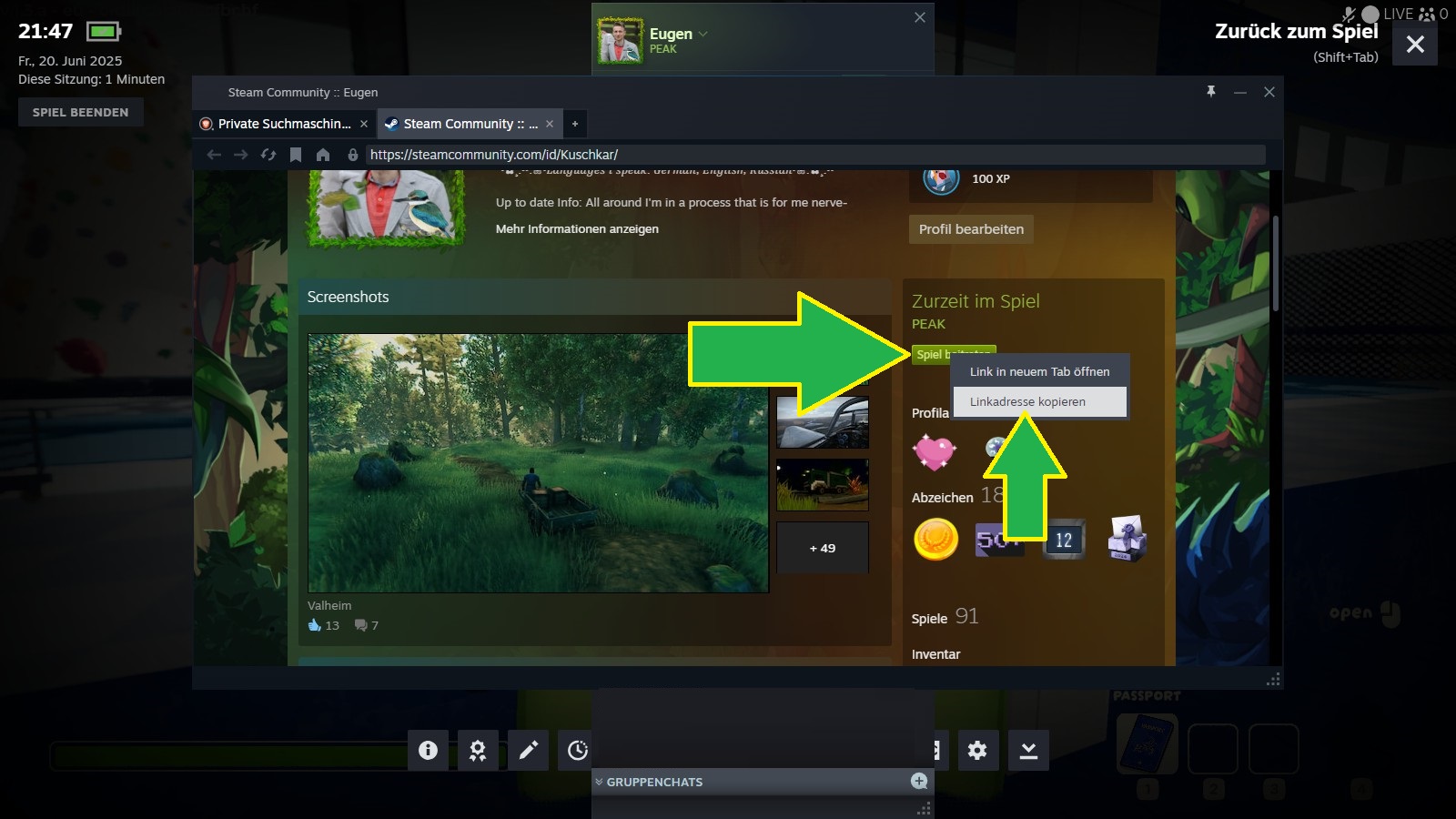Click Zurück zum Spiel close button
Viewport: 1456px width, 819px height.
(x=1415, y=44)
